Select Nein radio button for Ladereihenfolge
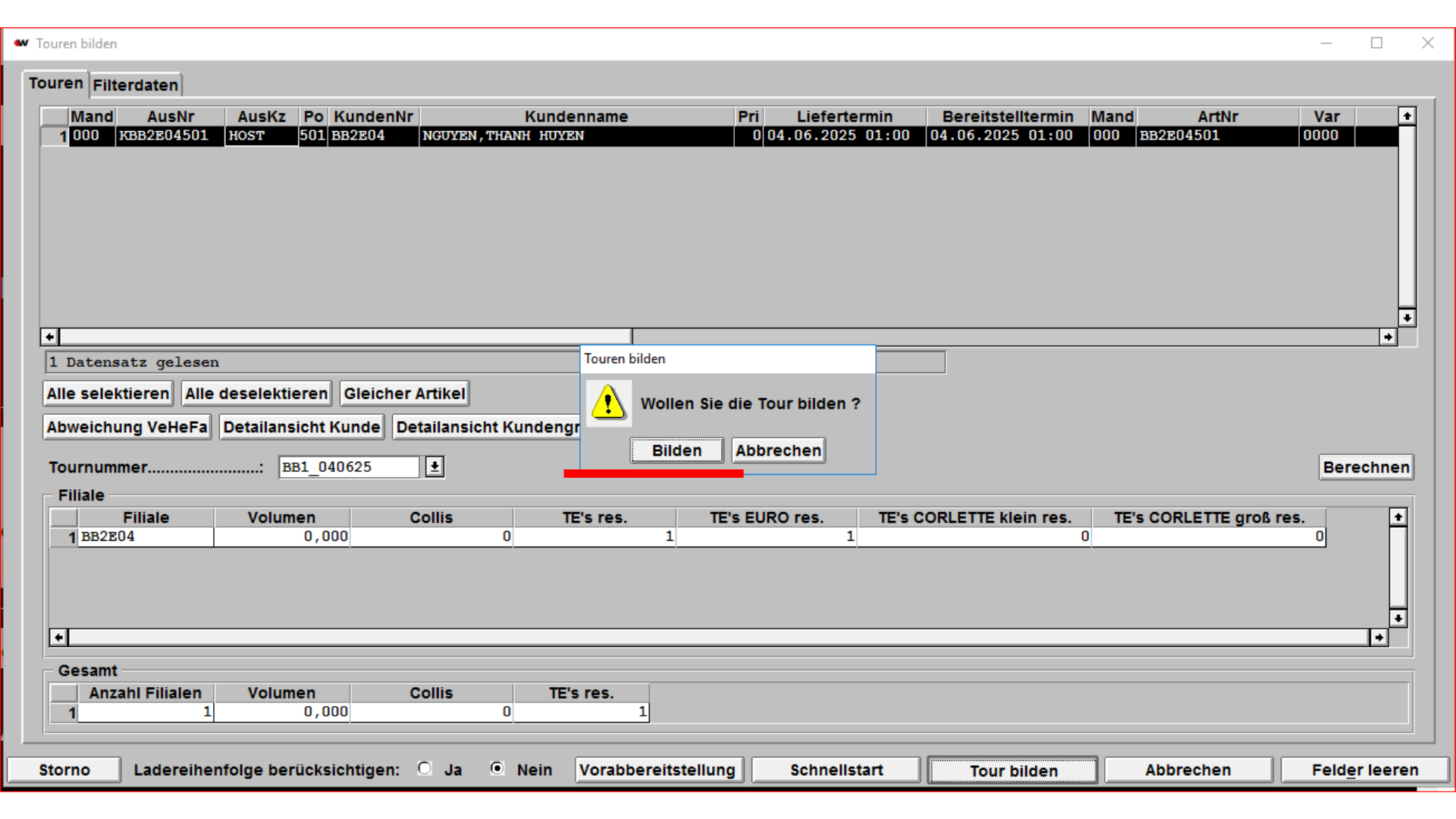 tap(497, 769)
